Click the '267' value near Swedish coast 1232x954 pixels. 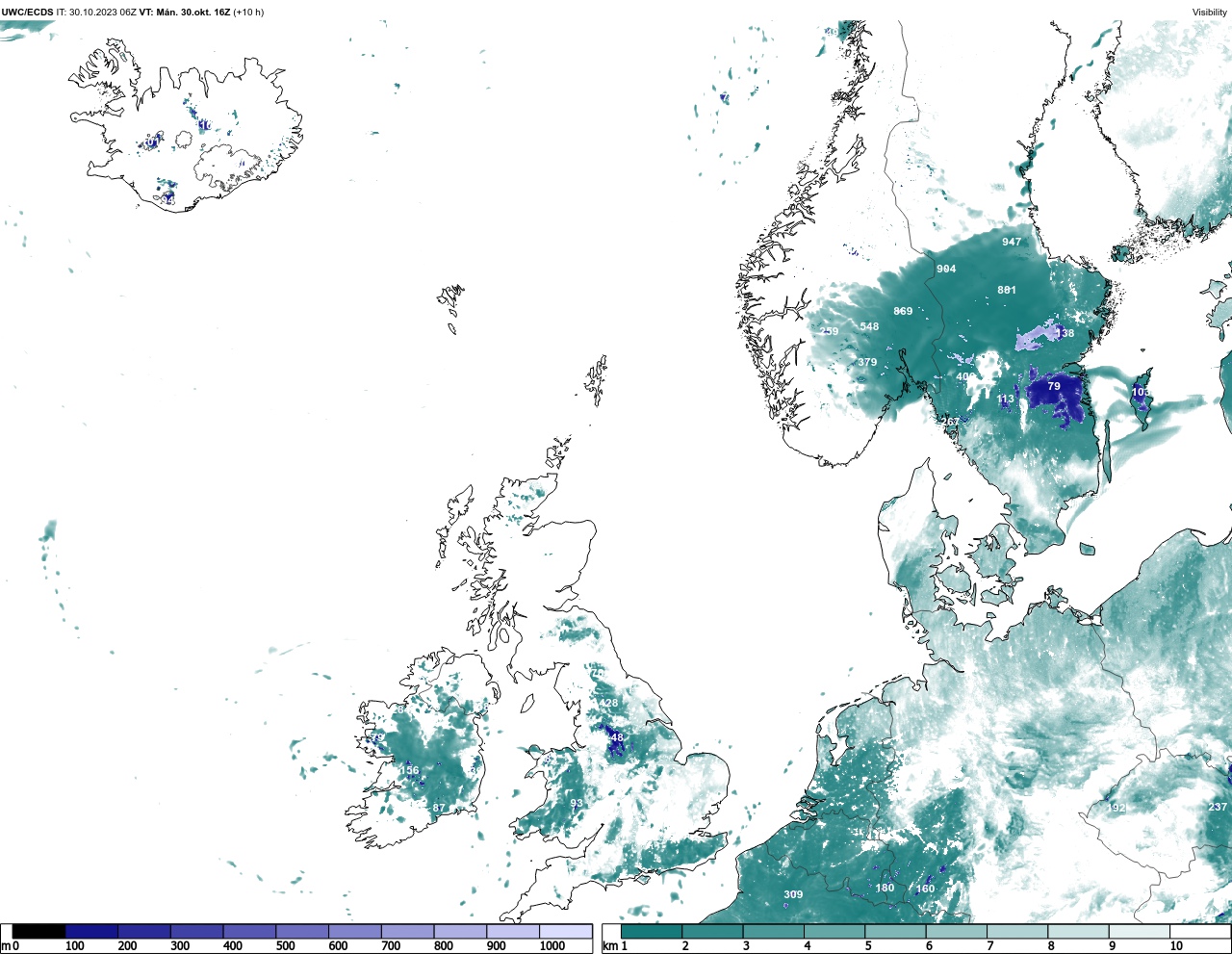pyautogui.click(x=950, y=422)
